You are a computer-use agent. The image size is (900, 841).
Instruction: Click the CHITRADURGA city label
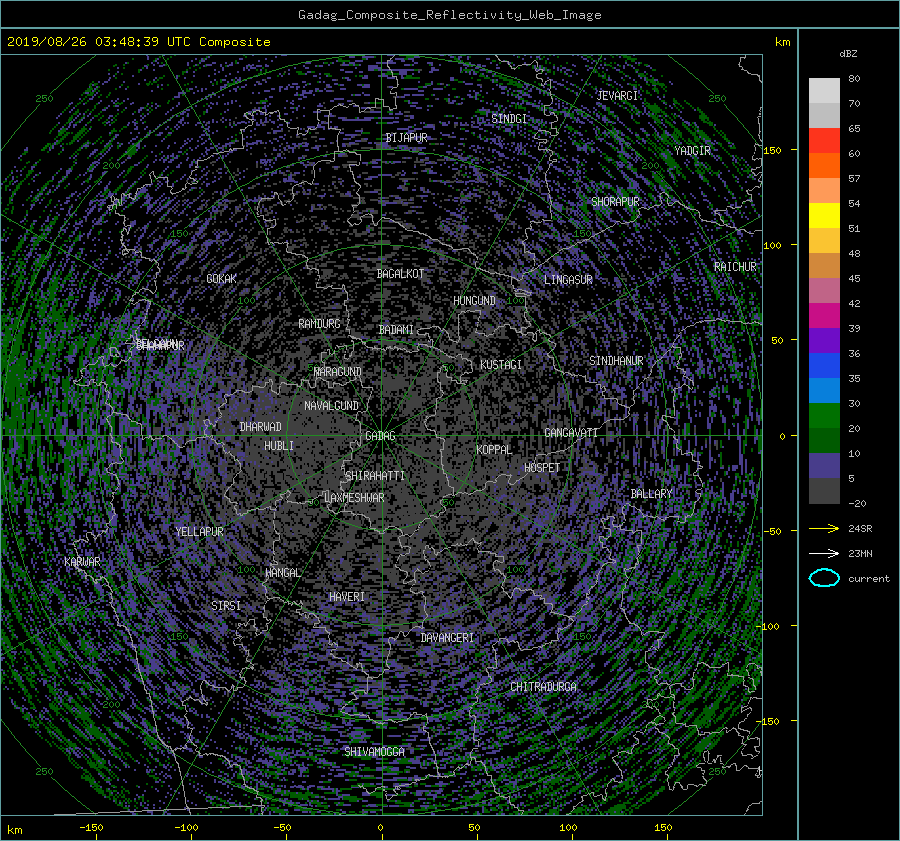coord(543,687)
